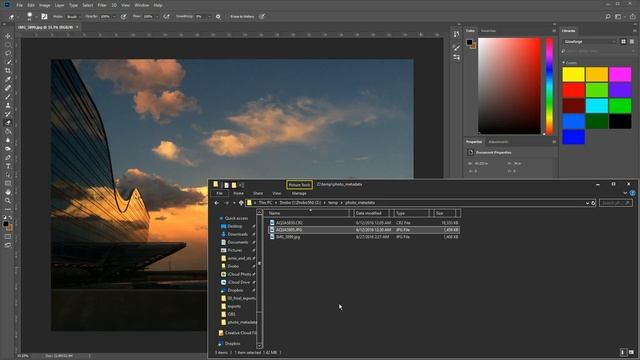Open the eraser Mode dropdown
This screenshot has height=360, width=640.
[x=73, y=17]
